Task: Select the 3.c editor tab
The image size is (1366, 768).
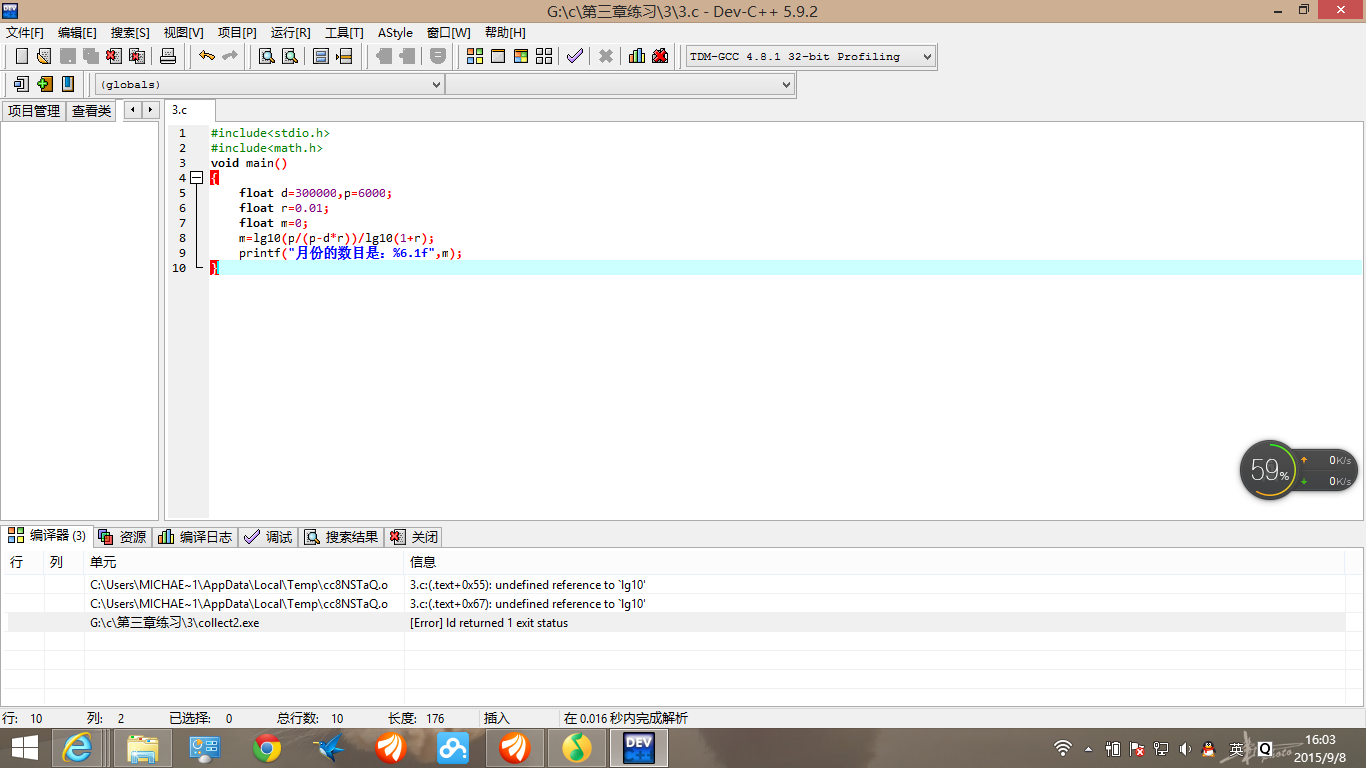Action: tap(190, 110)
